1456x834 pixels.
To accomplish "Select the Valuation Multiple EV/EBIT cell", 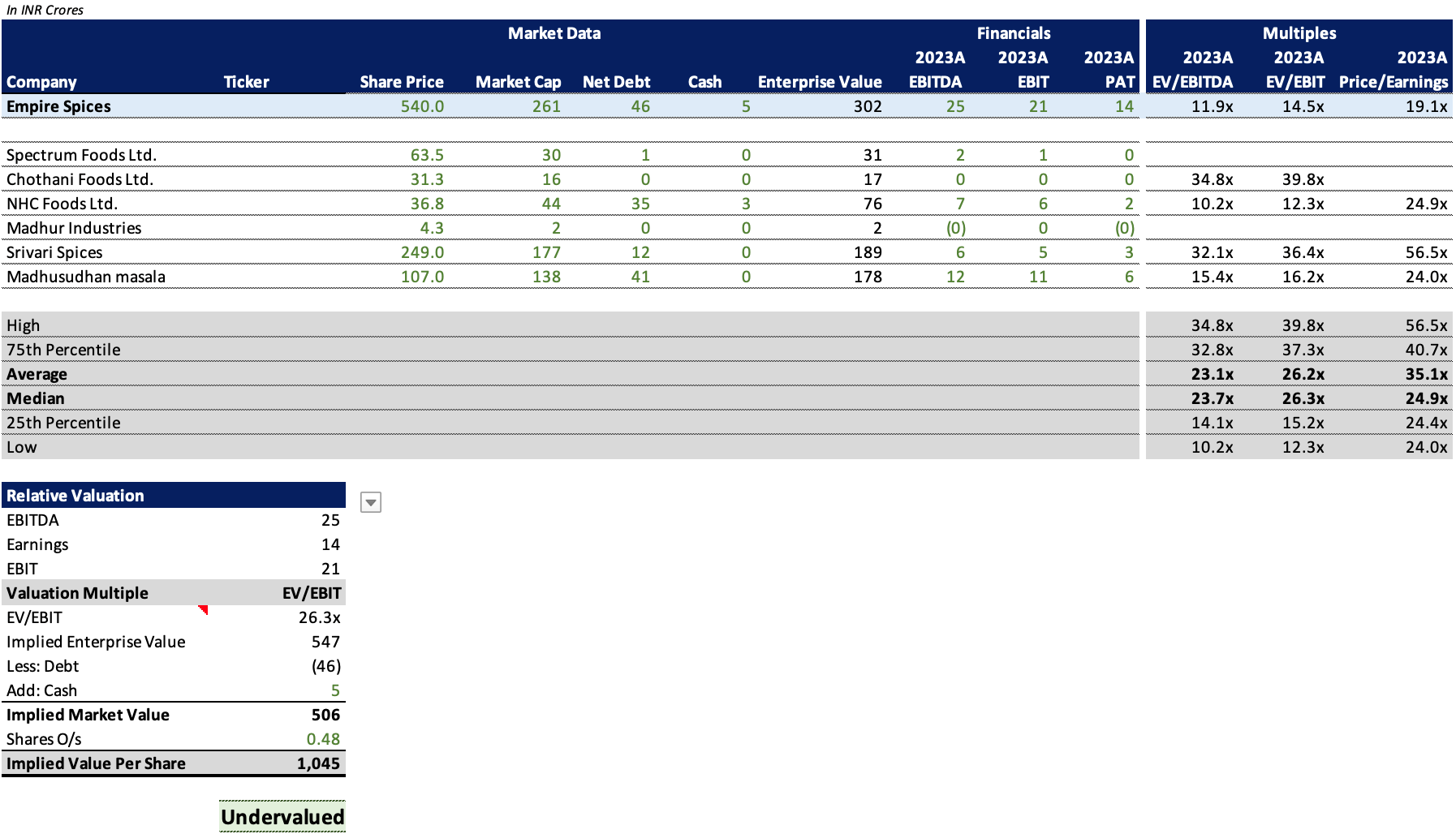I will point(312,593).
